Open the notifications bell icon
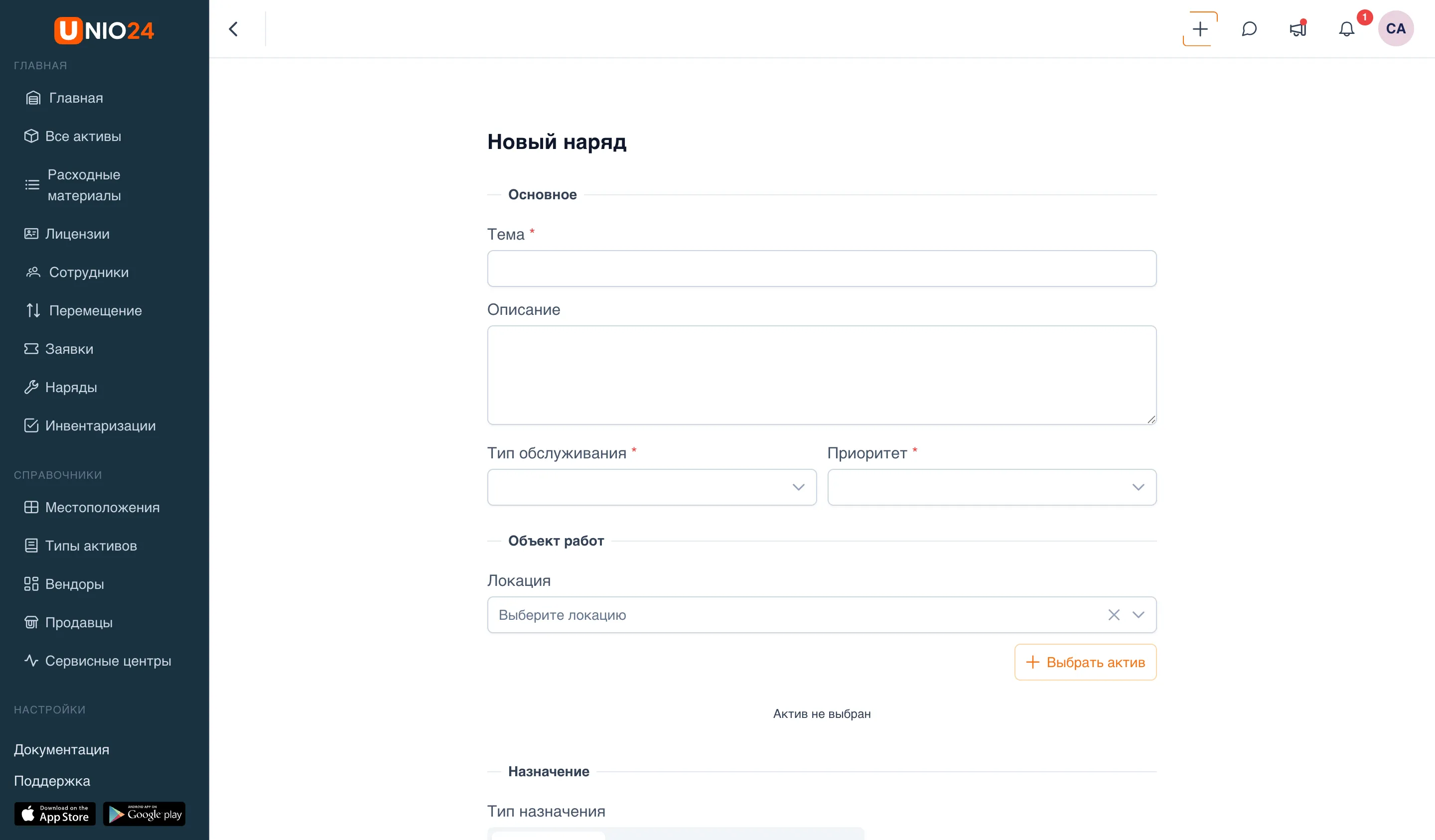This screenshot has width=1435, height=840. coord(1347,29)
